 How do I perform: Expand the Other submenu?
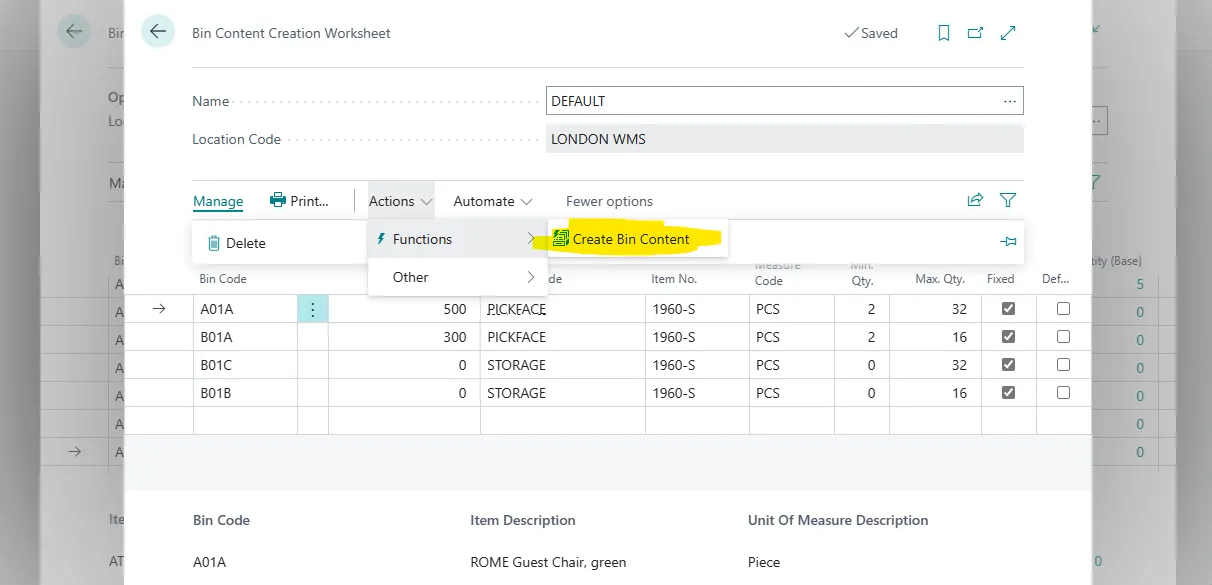pos(458,277)
